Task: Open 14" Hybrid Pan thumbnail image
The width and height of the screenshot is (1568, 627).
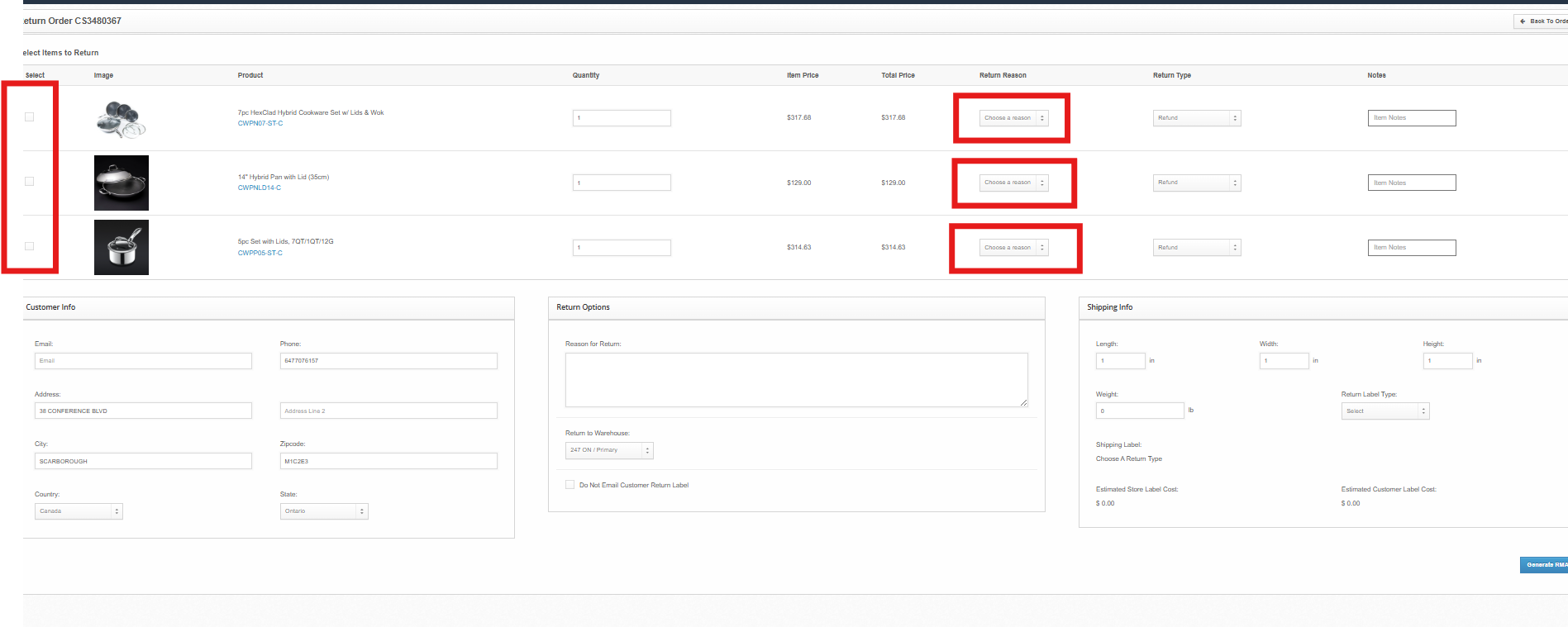Action: pos(122,183)
